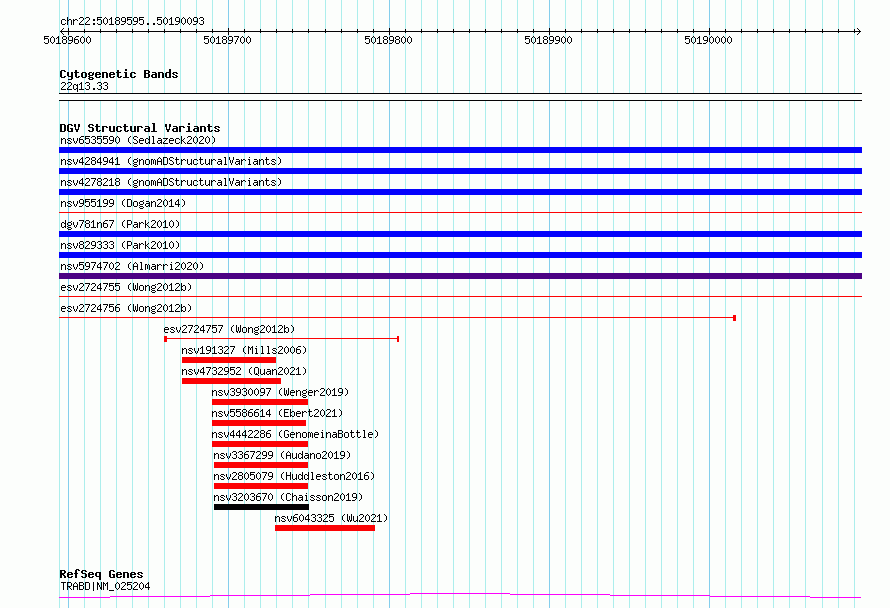
Task: Select the 22q13.33 band label
Action: coord(84,86)
